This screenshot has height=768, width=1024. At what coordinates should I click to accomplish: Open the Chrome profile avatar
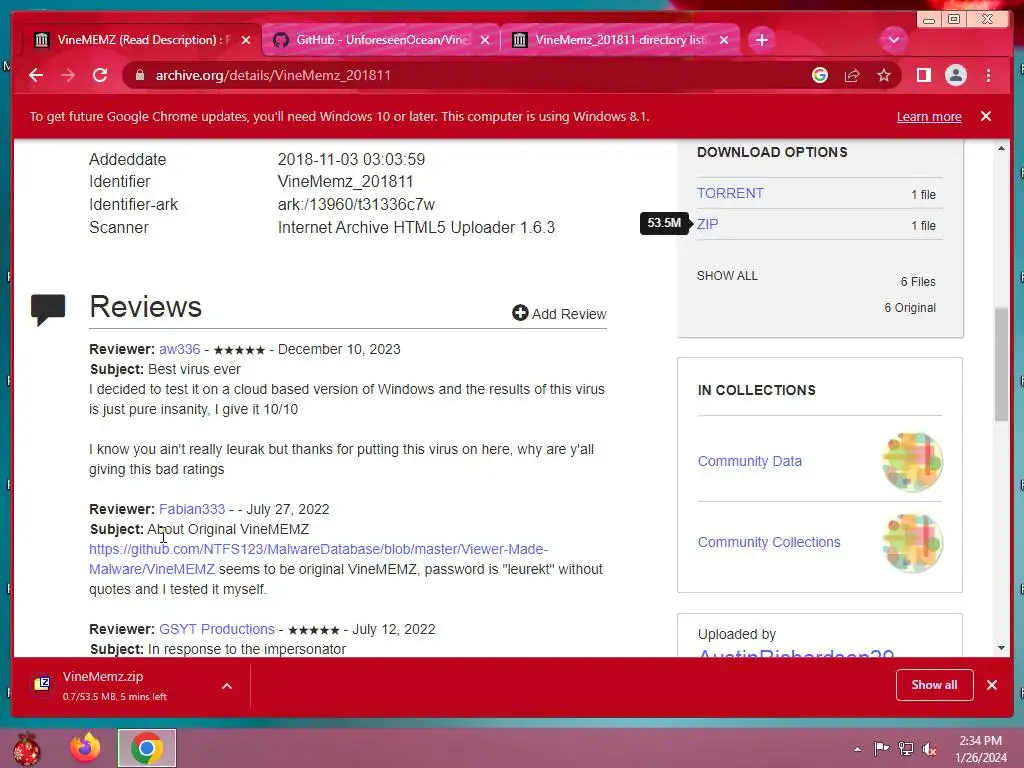point(955,75)
